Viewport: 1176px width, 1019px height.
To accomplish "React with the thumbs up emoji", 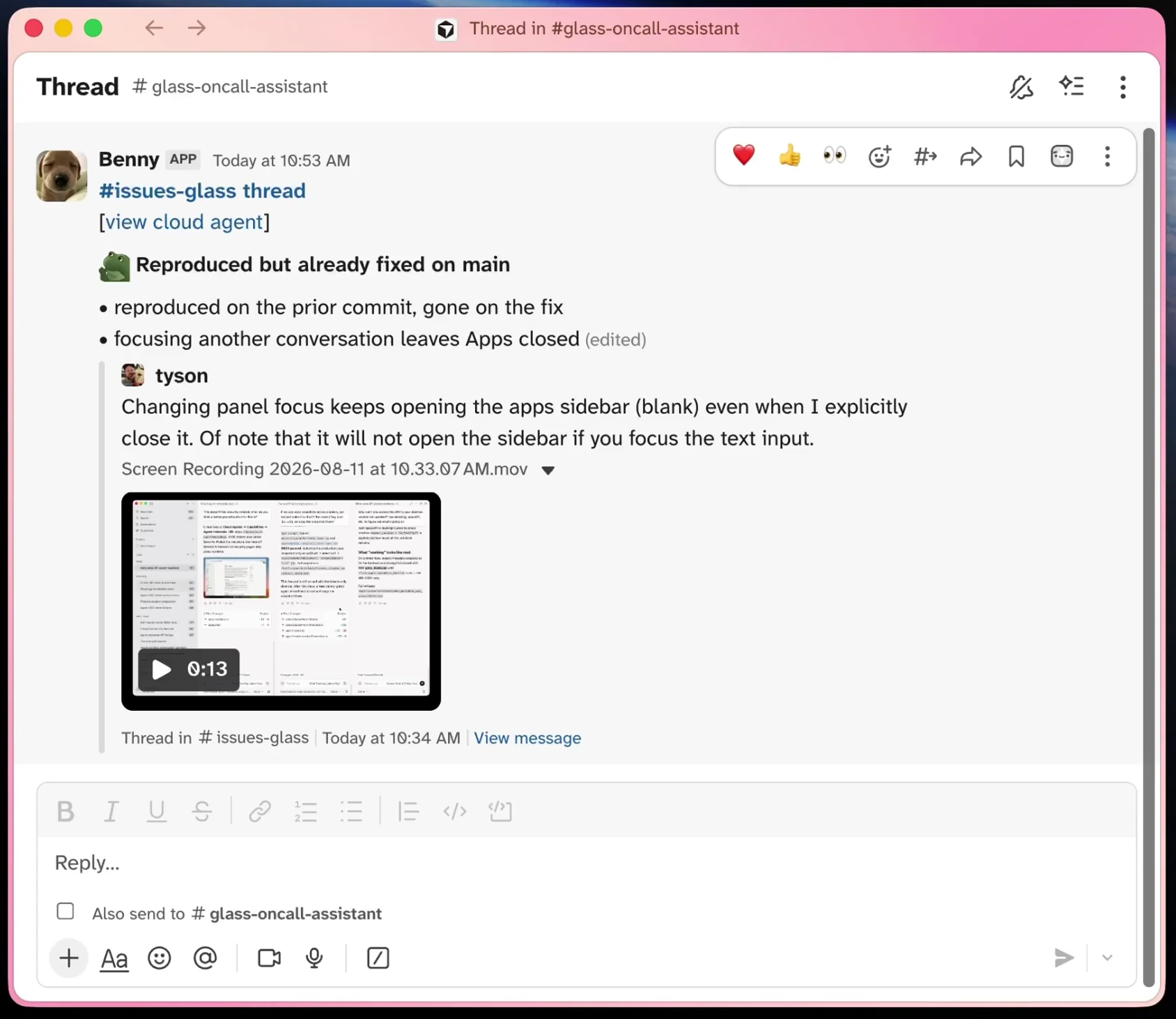I will click(789, 156).
